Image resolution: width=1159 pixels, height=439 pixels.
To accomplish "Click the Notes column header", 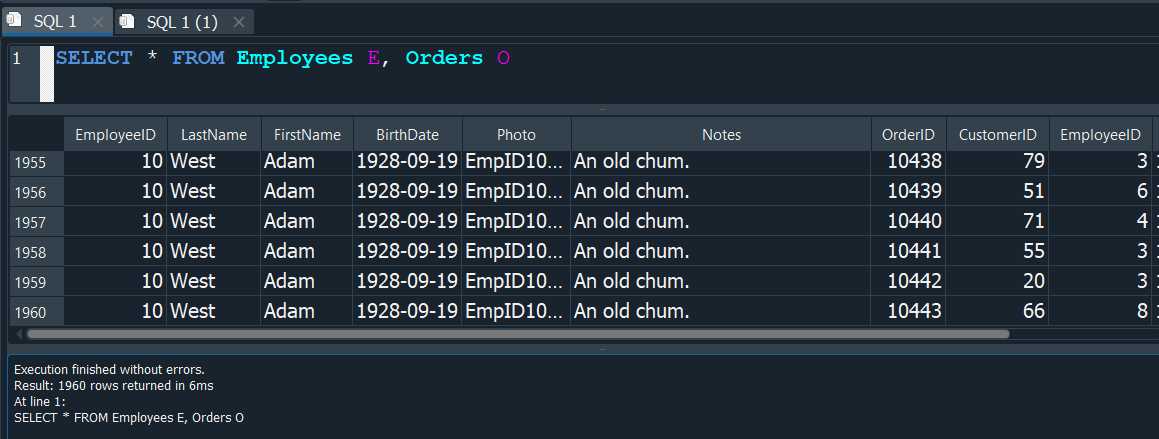I will tap(721, 134).
